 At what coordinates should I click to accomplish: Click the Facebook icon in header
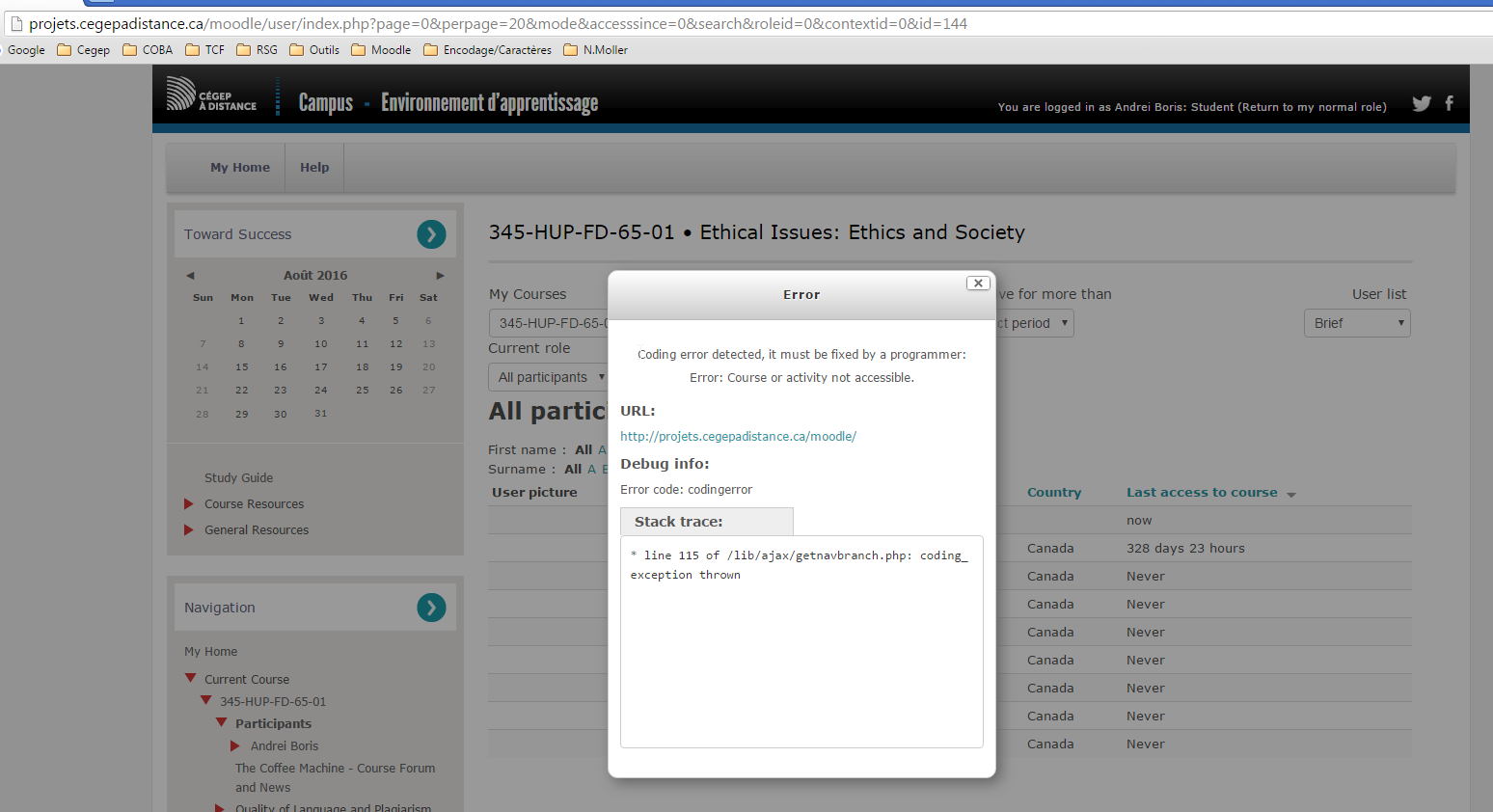pos(1449,103)
